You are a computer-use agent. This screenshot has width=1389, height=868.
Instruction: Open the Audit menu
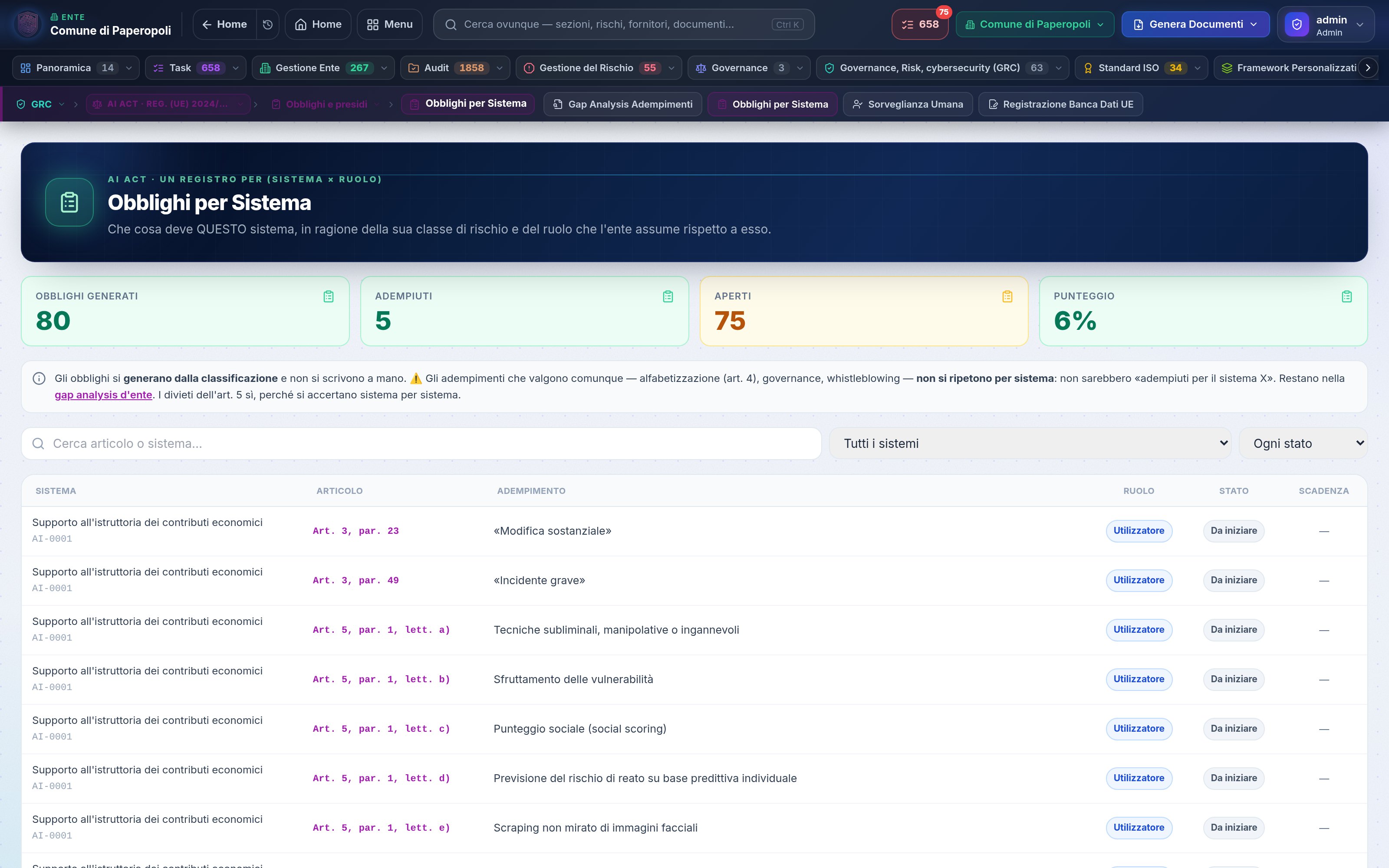tap(455, 68)
